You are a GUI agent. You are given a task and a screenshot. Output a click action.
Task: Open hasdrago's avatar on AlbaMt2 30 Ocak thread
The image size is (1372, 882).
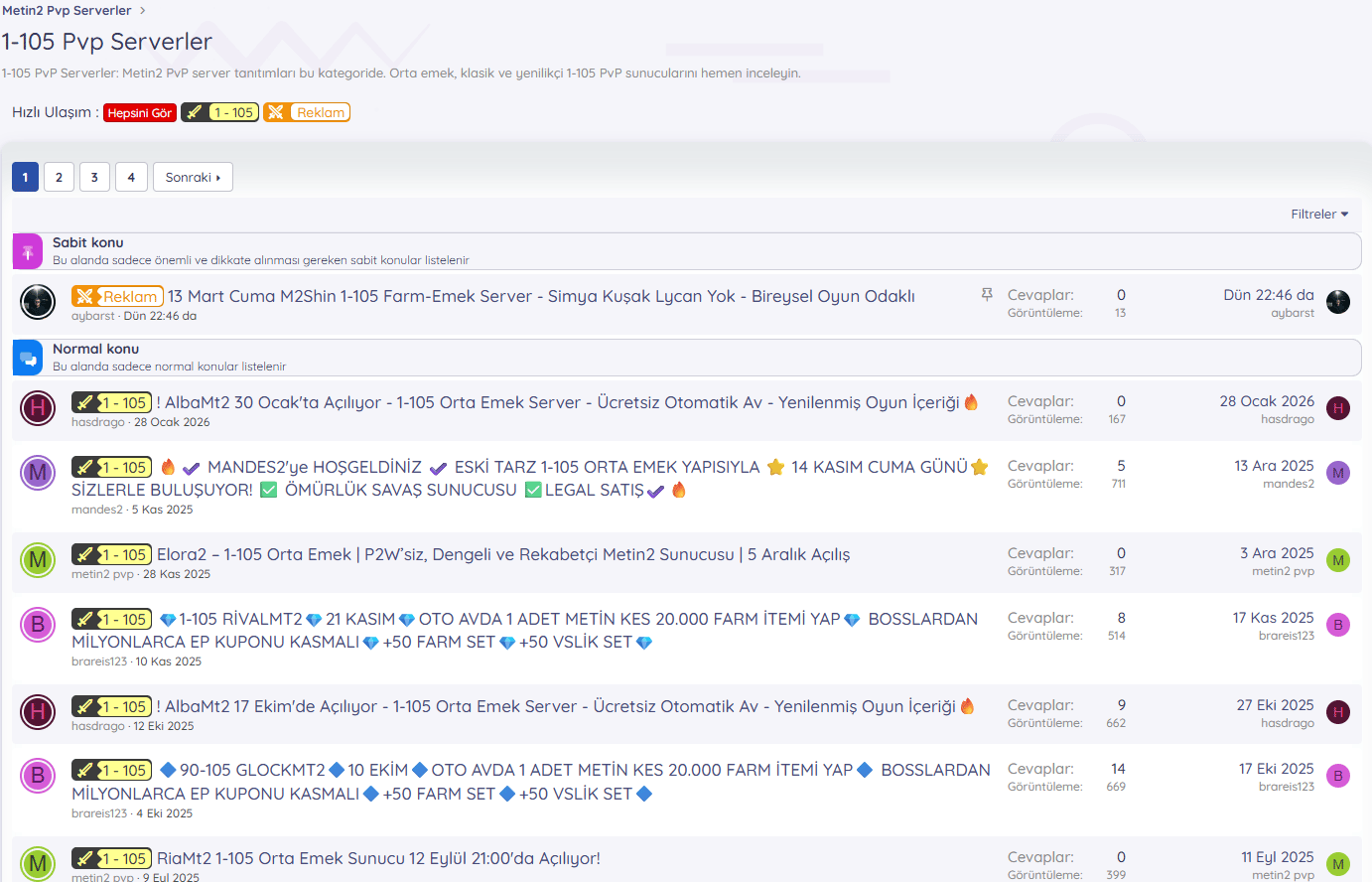click(38, 407)
